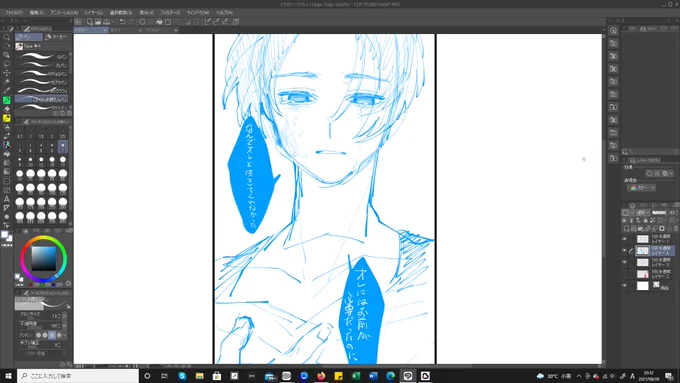Image resolution: width=680 pixels, height=383 pixels.
Task: Click the magnifier icon atop right icon strip
Action: tap(613, 31)
